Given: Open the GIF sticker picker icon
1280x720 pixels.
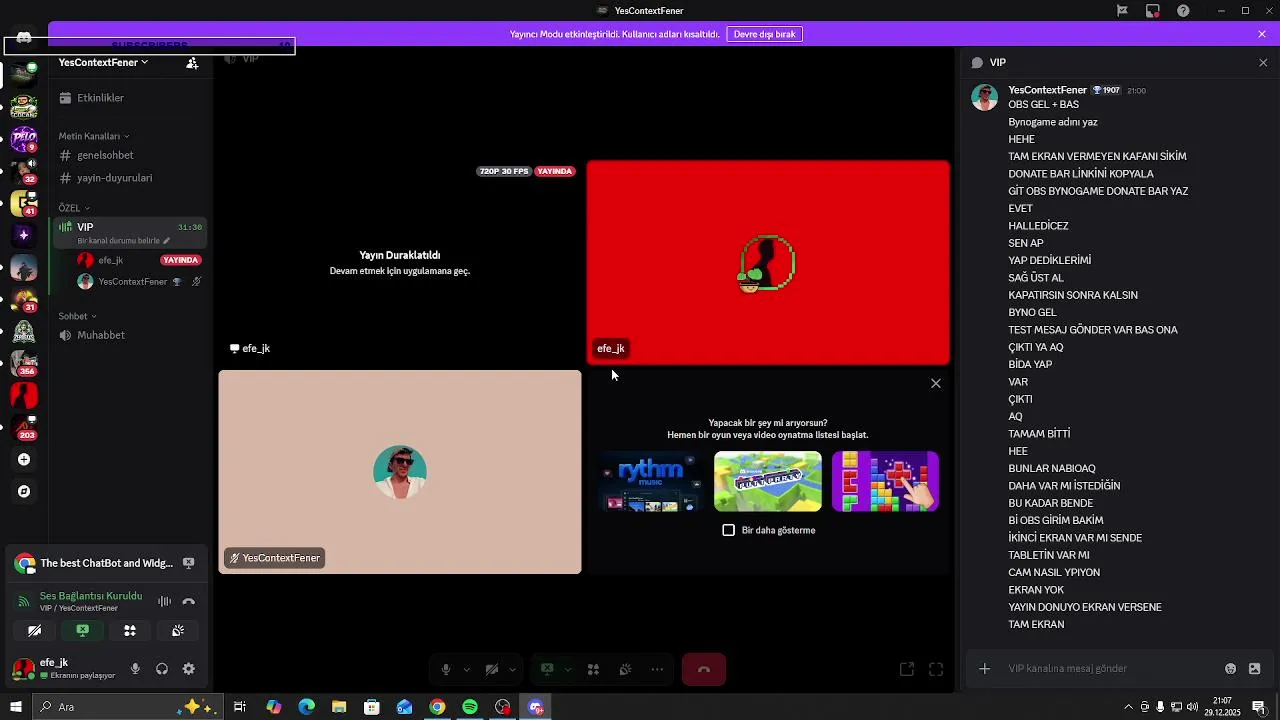Looking at the screenshot, I should (1255, 668).
